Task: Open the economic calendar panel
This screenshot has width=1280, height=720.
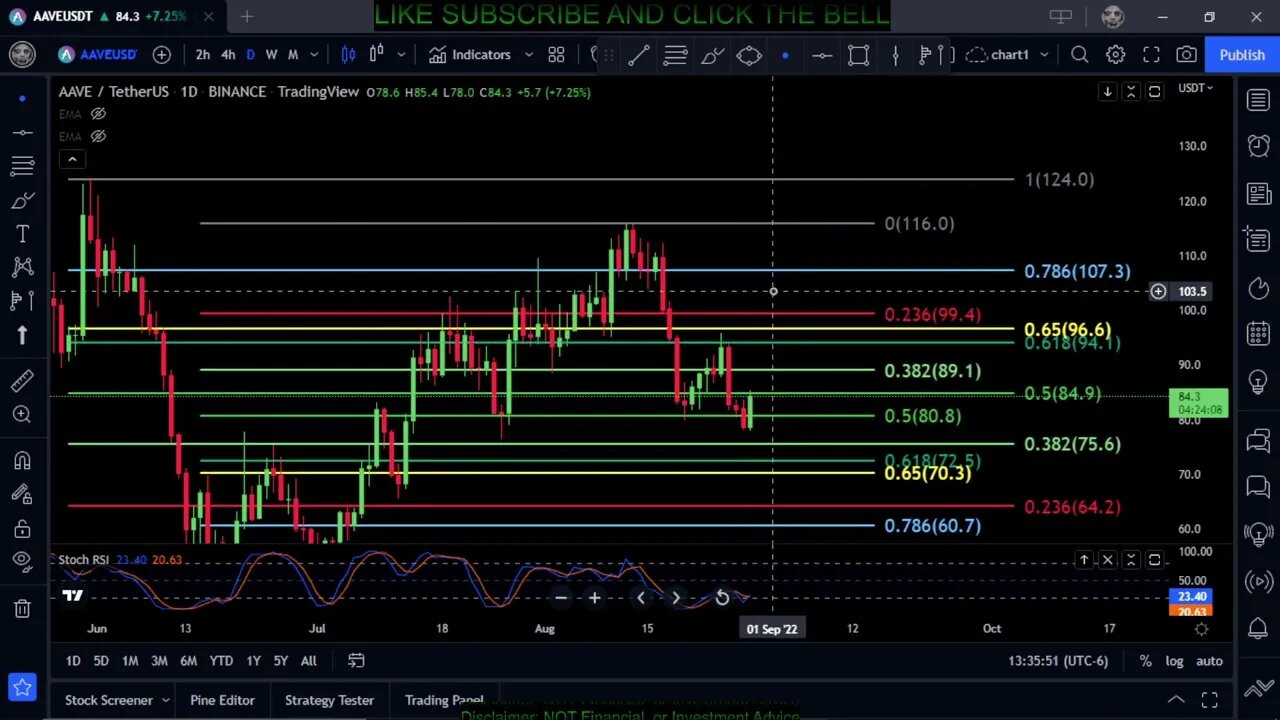Action: tap(1258, 334)
